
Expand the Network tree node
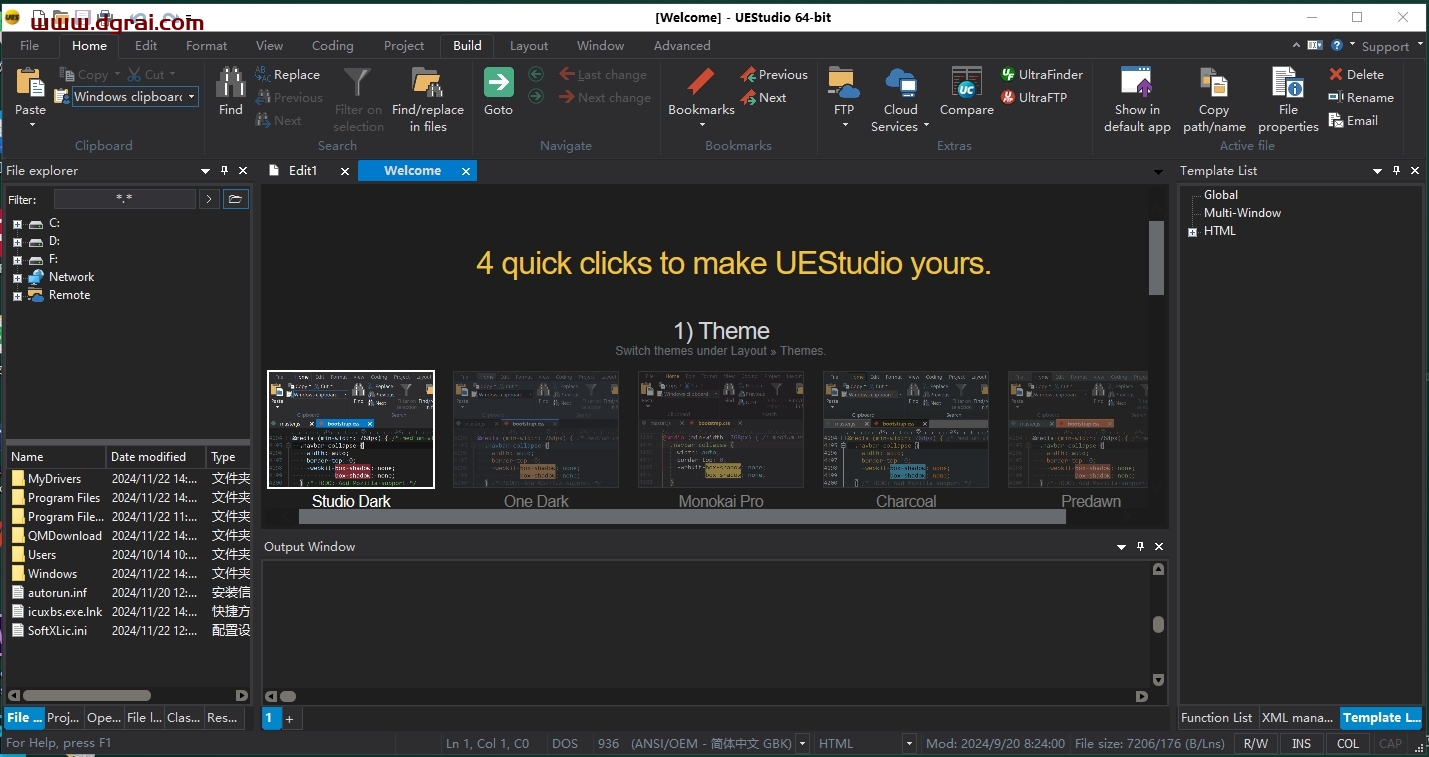[x=17, y=278]
